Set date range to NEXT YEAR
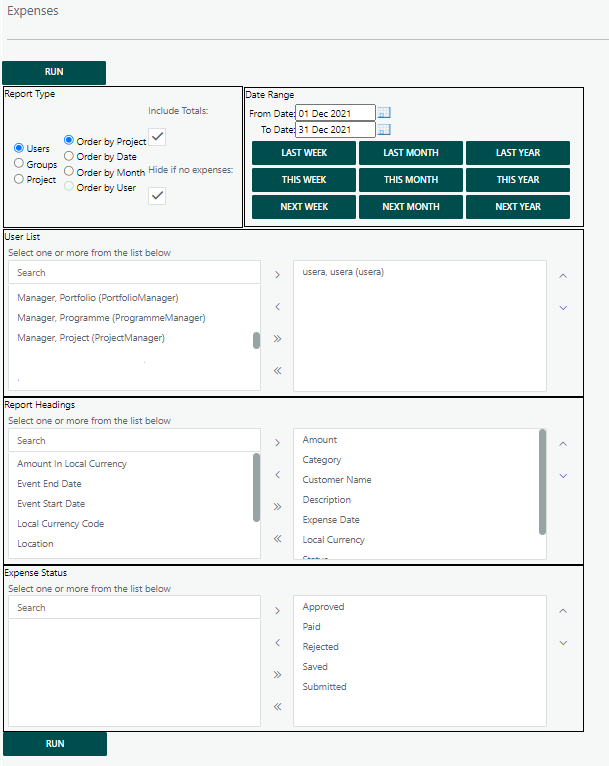Screen dimensions: 609x766 [x=518, y=207]
